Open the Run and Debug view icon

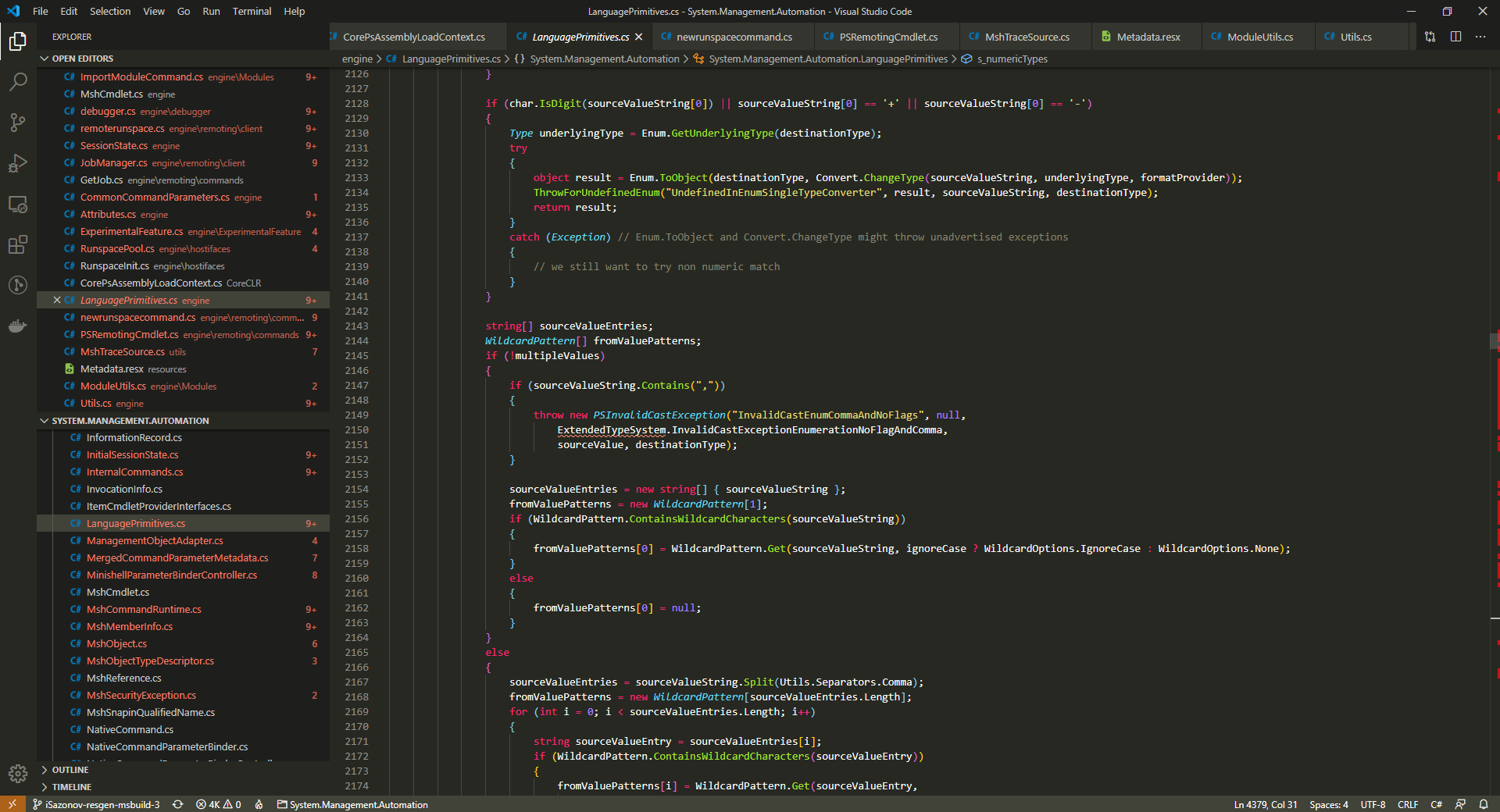click(x=18, y=163)
